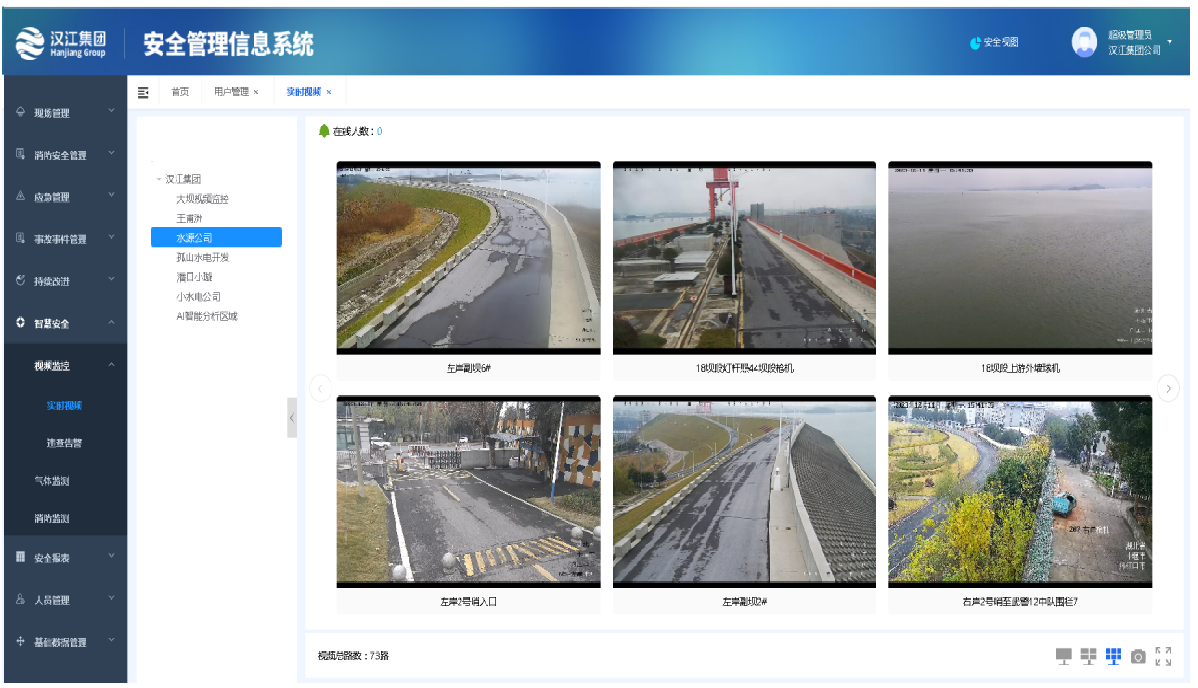The width and height of the screenshot is (1198, 688).
Task: Close the 用户管理 tab
Action: (x=256, y=92)
